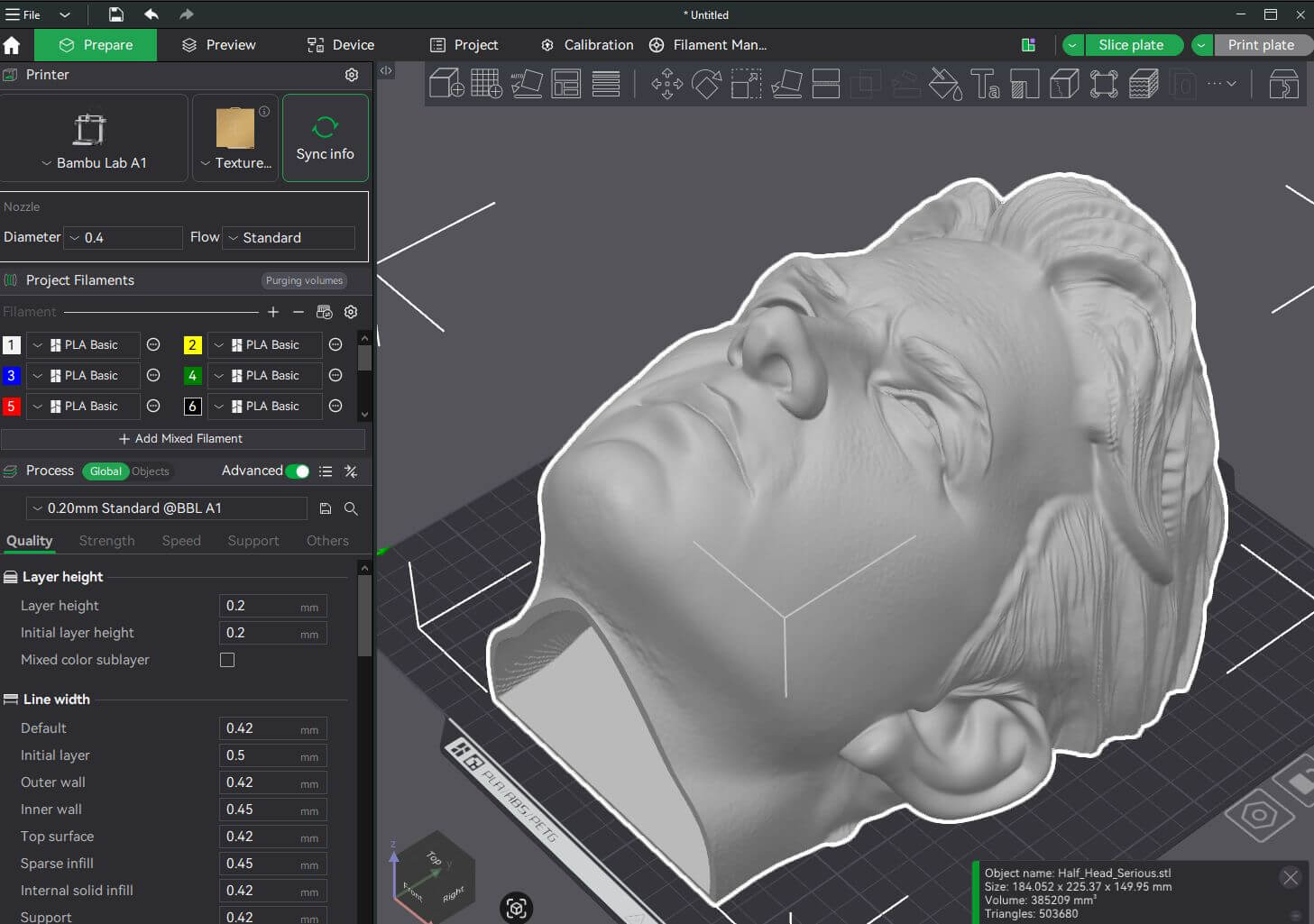
Task: Remove a filament with minus icon
Action: point(299,312)
